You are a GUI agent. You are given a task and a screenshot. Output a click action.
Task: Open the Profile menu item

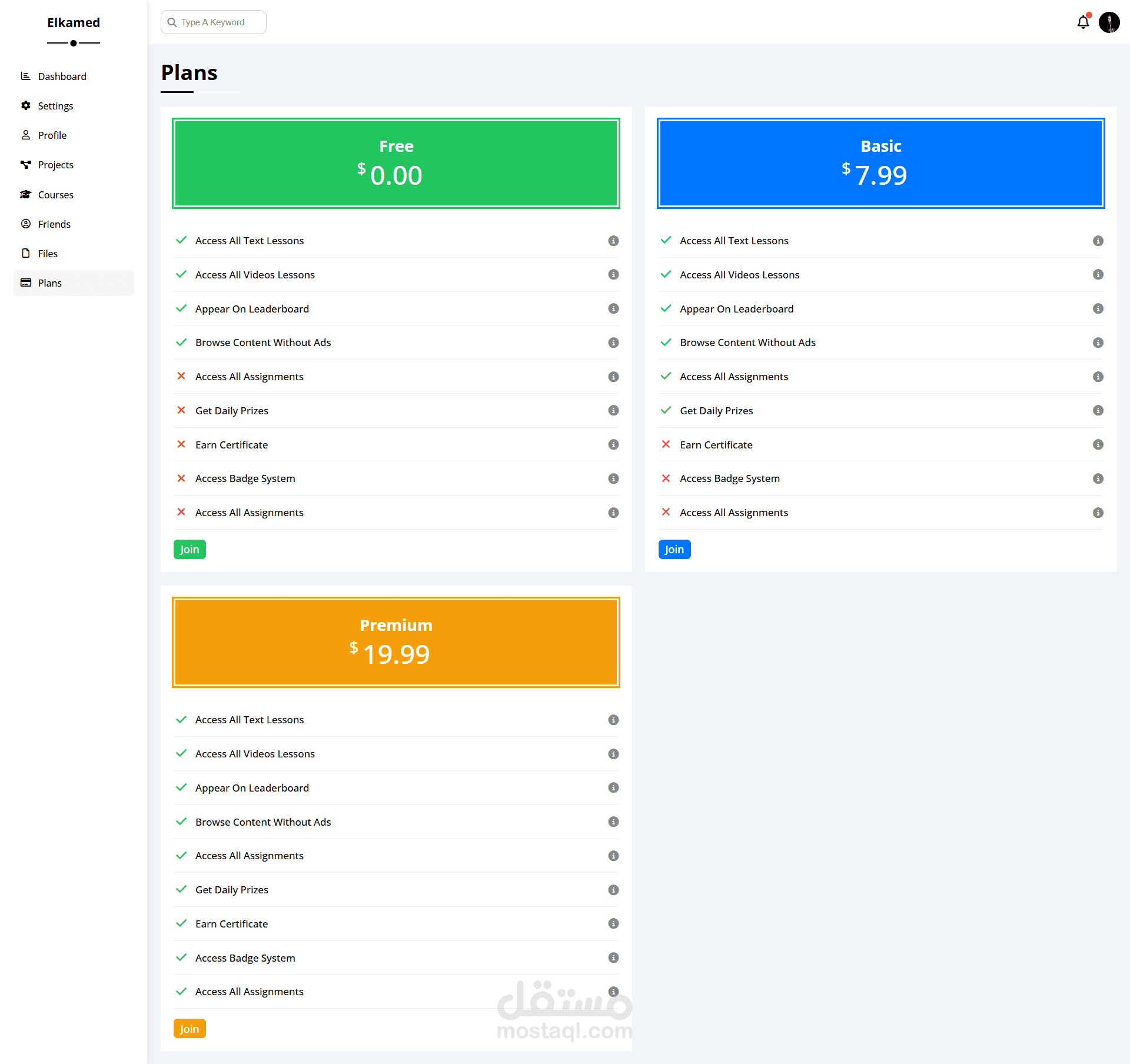coord(52,135)
